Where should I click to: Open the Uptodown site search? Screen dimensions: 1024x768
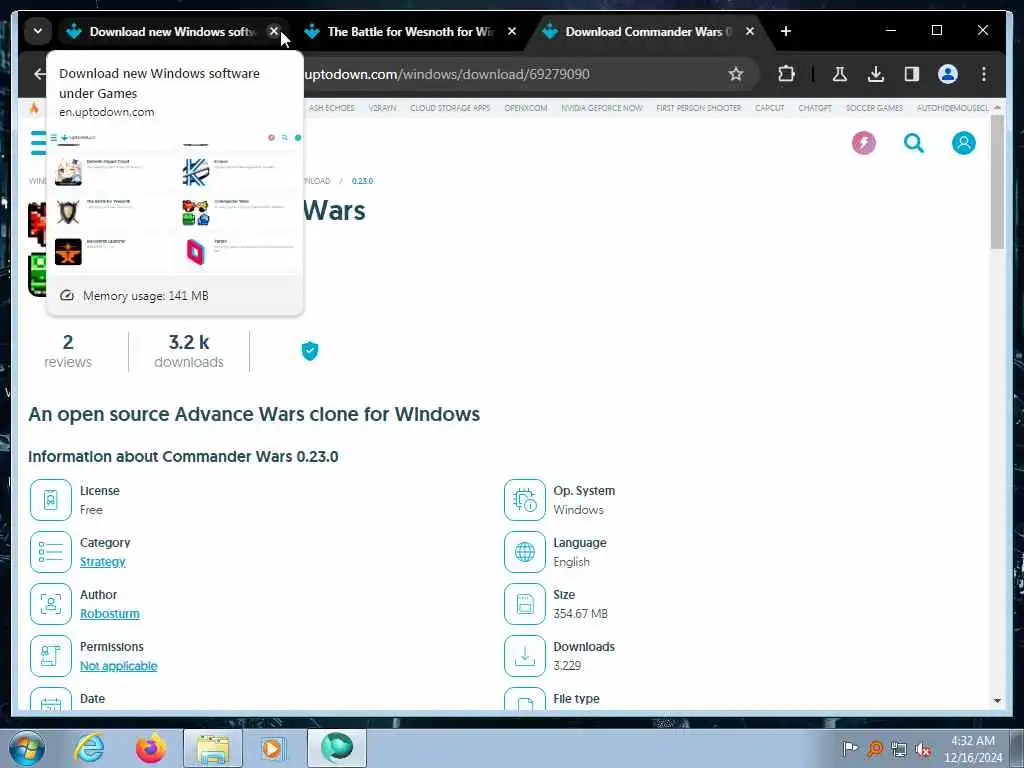(x=914, y=142)
